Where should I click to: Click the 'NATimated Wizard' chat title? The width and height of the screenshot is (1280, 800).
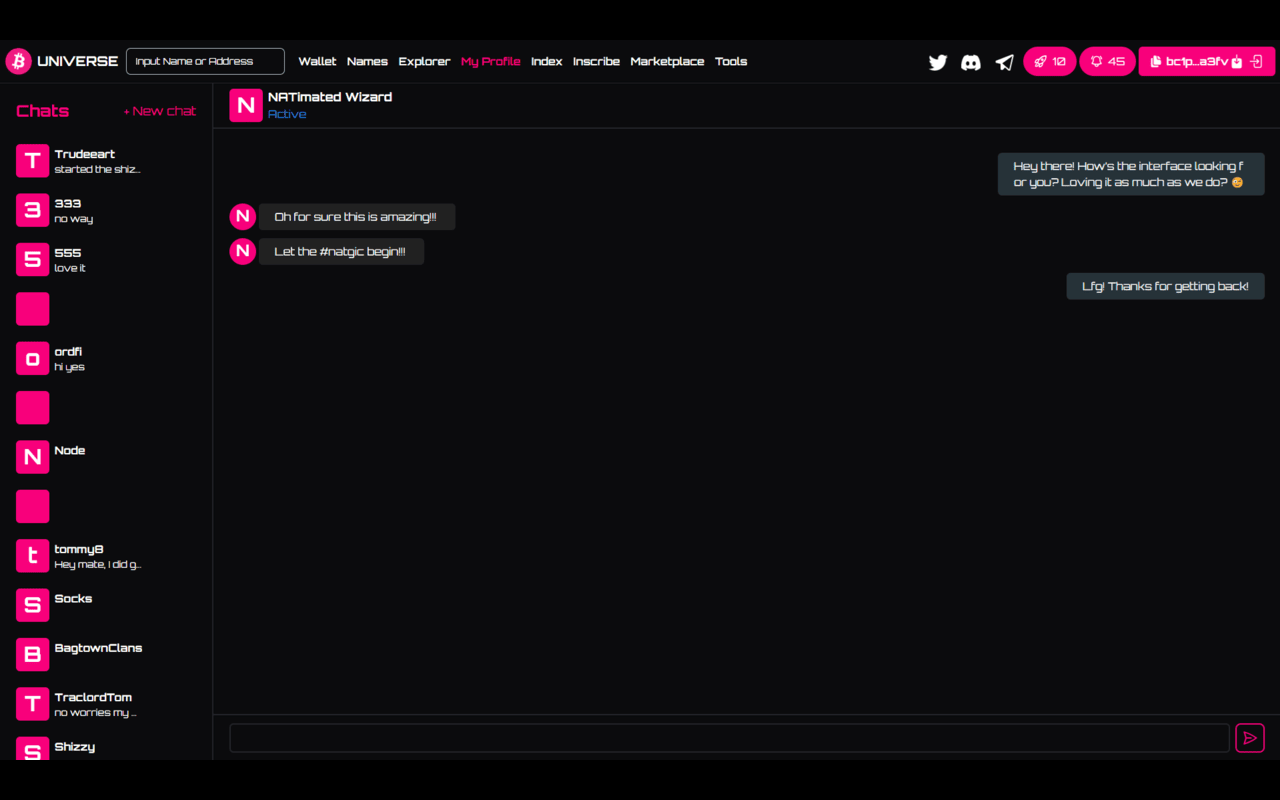330,97
